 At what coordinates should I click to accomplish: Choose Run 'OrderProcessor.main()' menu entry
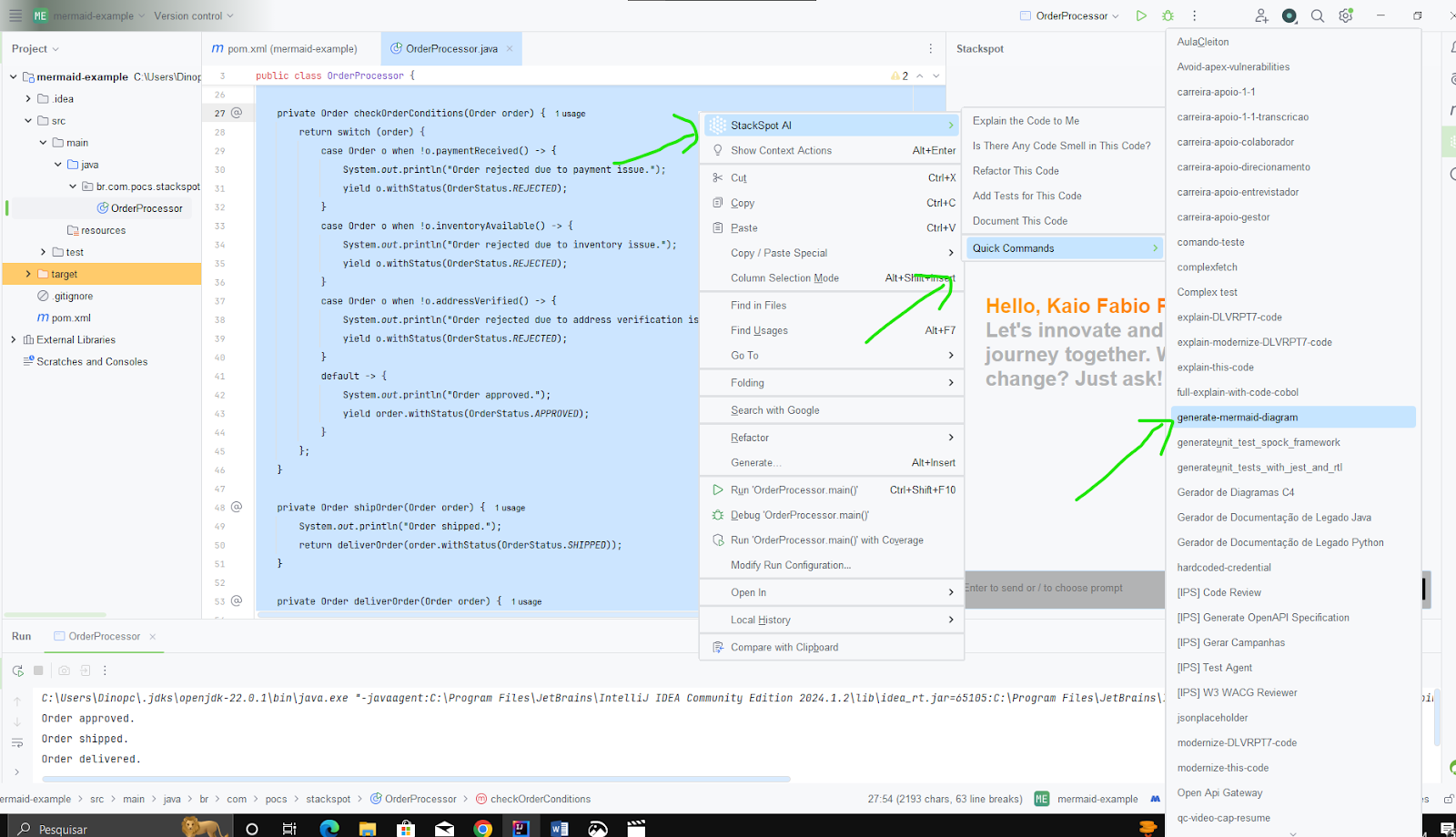tap(832, 489)
